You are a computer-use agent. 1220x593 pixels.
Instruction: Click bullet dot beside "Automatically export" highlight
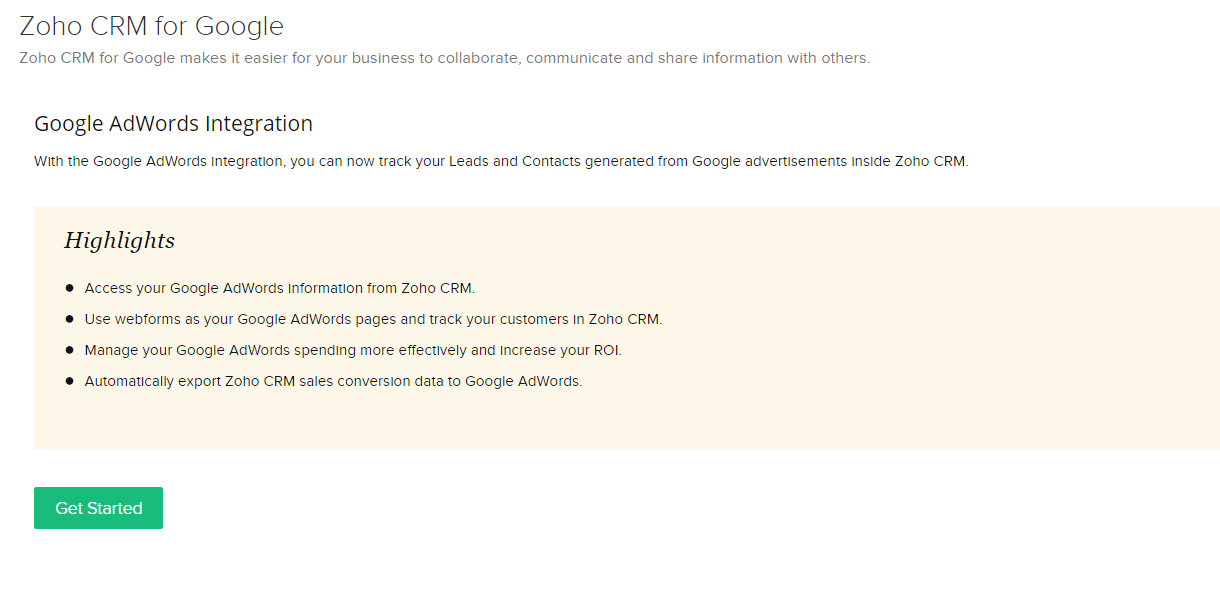click(x=70, y=381)
